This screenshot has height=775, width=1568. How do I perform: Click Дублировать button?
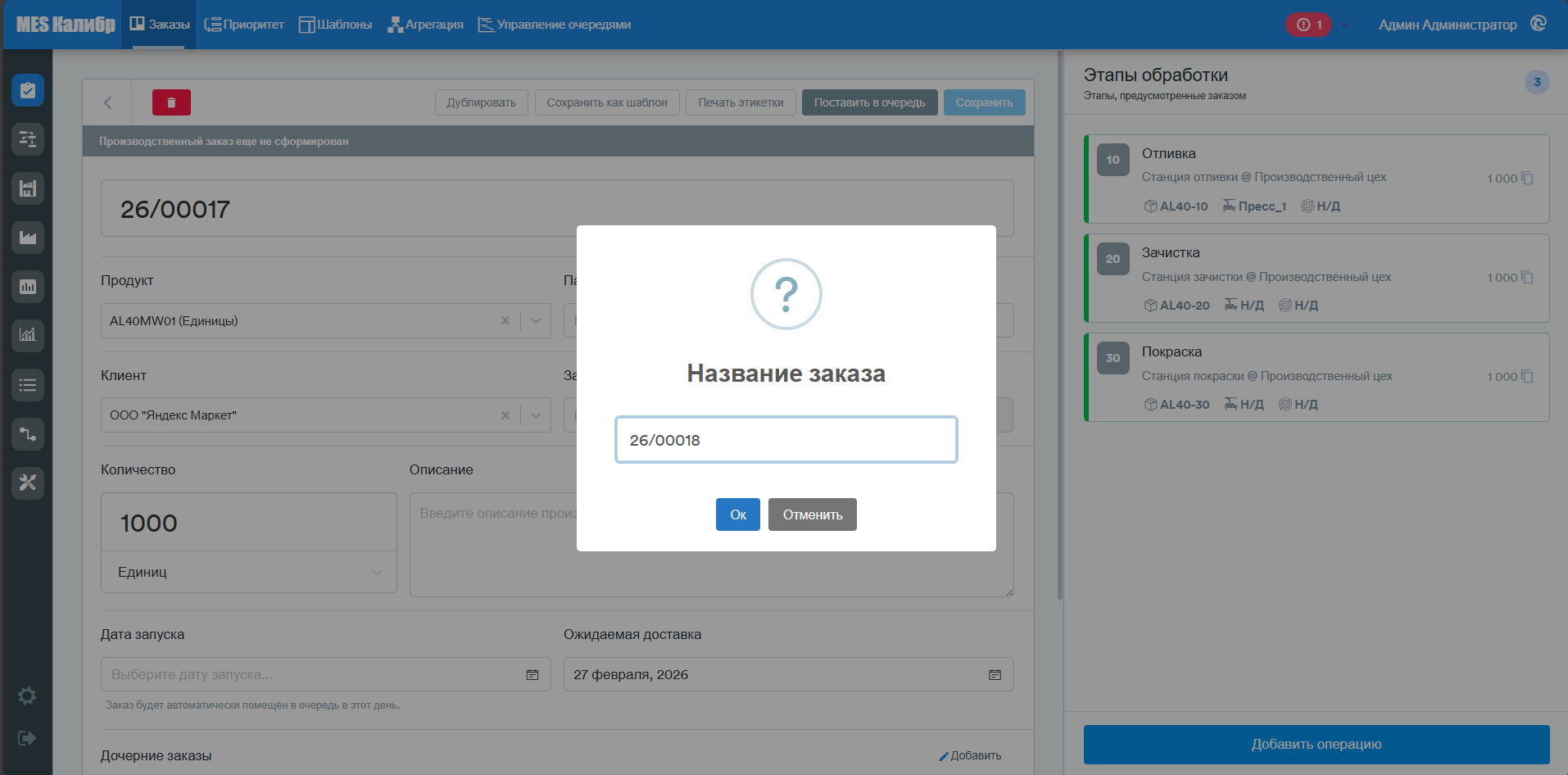point(482,102)
